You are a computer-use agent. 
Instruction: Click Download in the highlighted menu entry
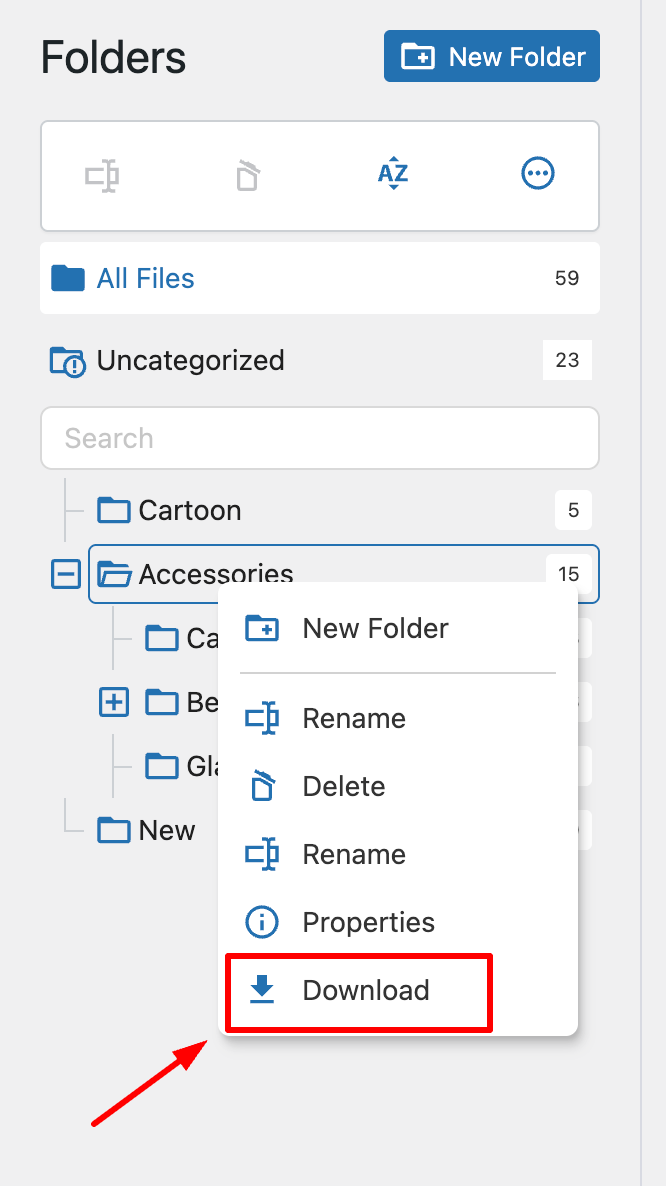click(x=364, y=988)
